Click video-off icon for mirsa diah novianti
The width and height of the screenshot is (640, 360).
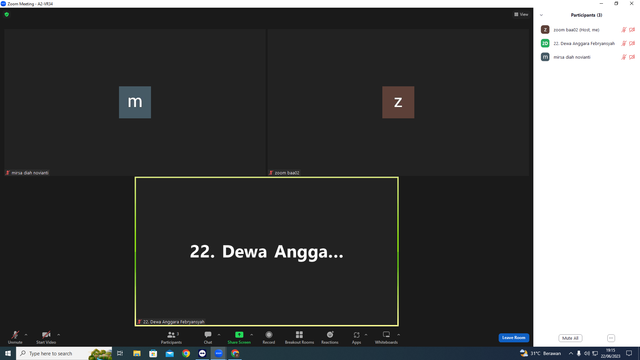pyautogui.click(x=632, y=57)
